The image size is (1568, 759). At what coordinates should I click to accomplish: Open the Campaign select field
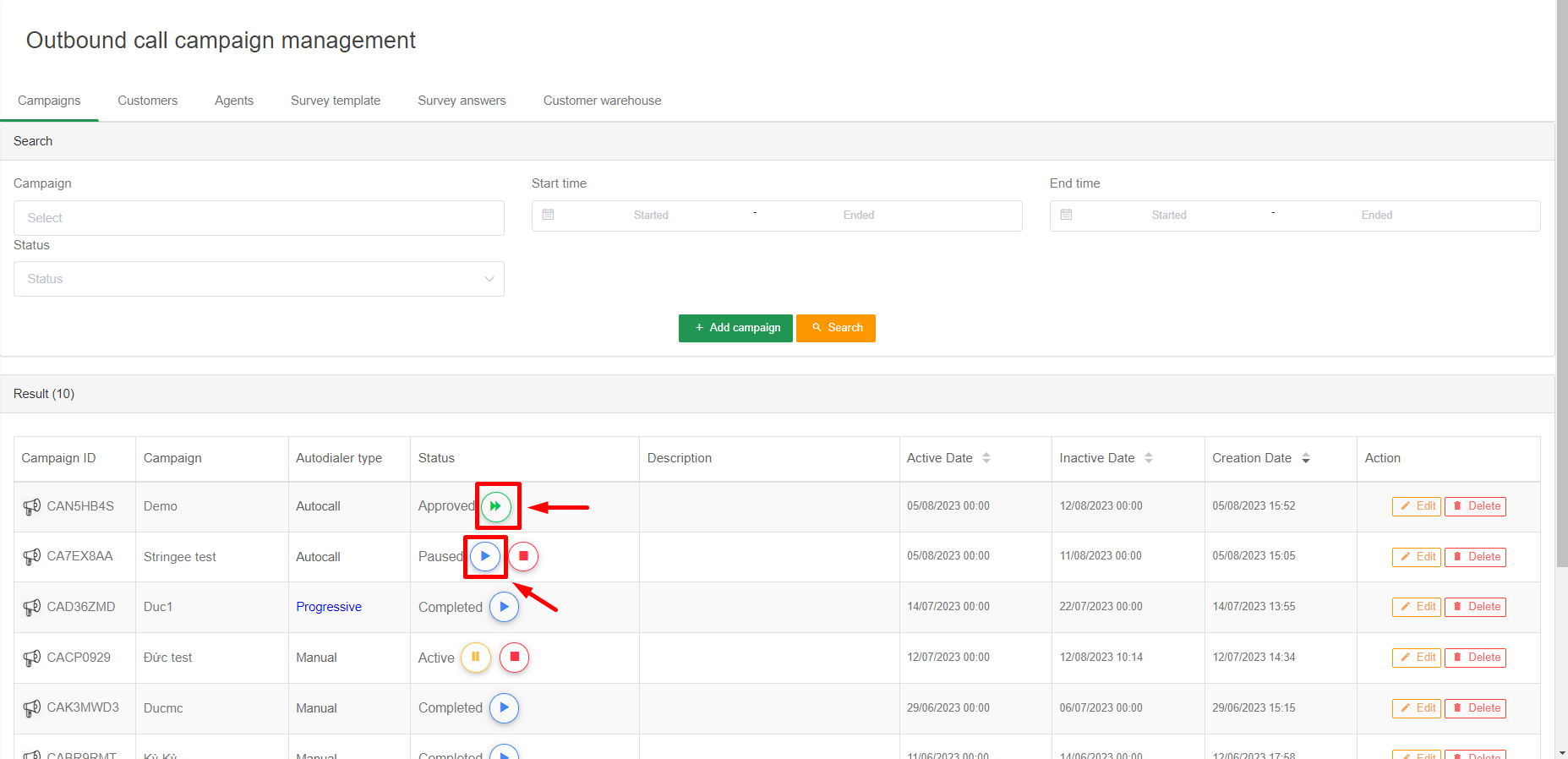point(259,218)
